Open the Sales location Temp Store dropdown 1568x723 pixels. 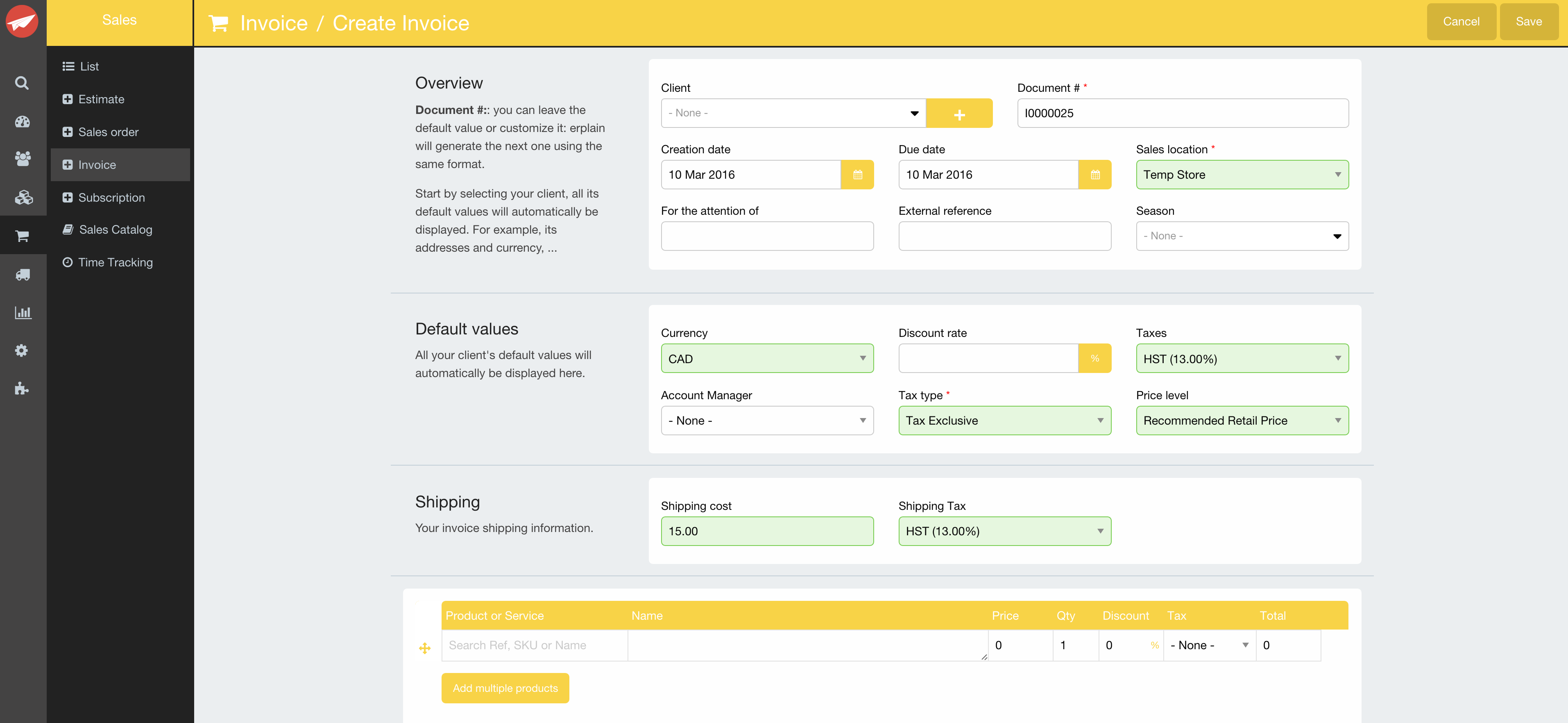pos(1241,175)
